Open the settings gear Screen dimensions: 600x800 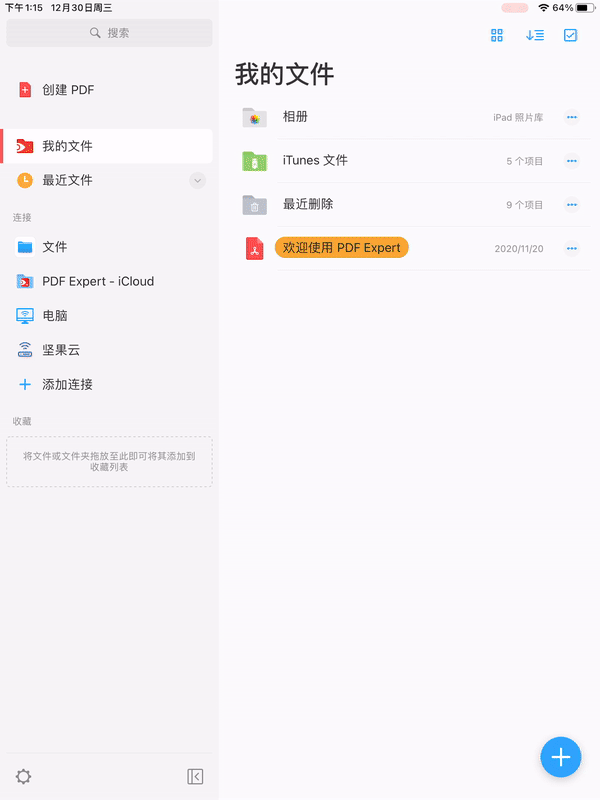tap(23, 777)
